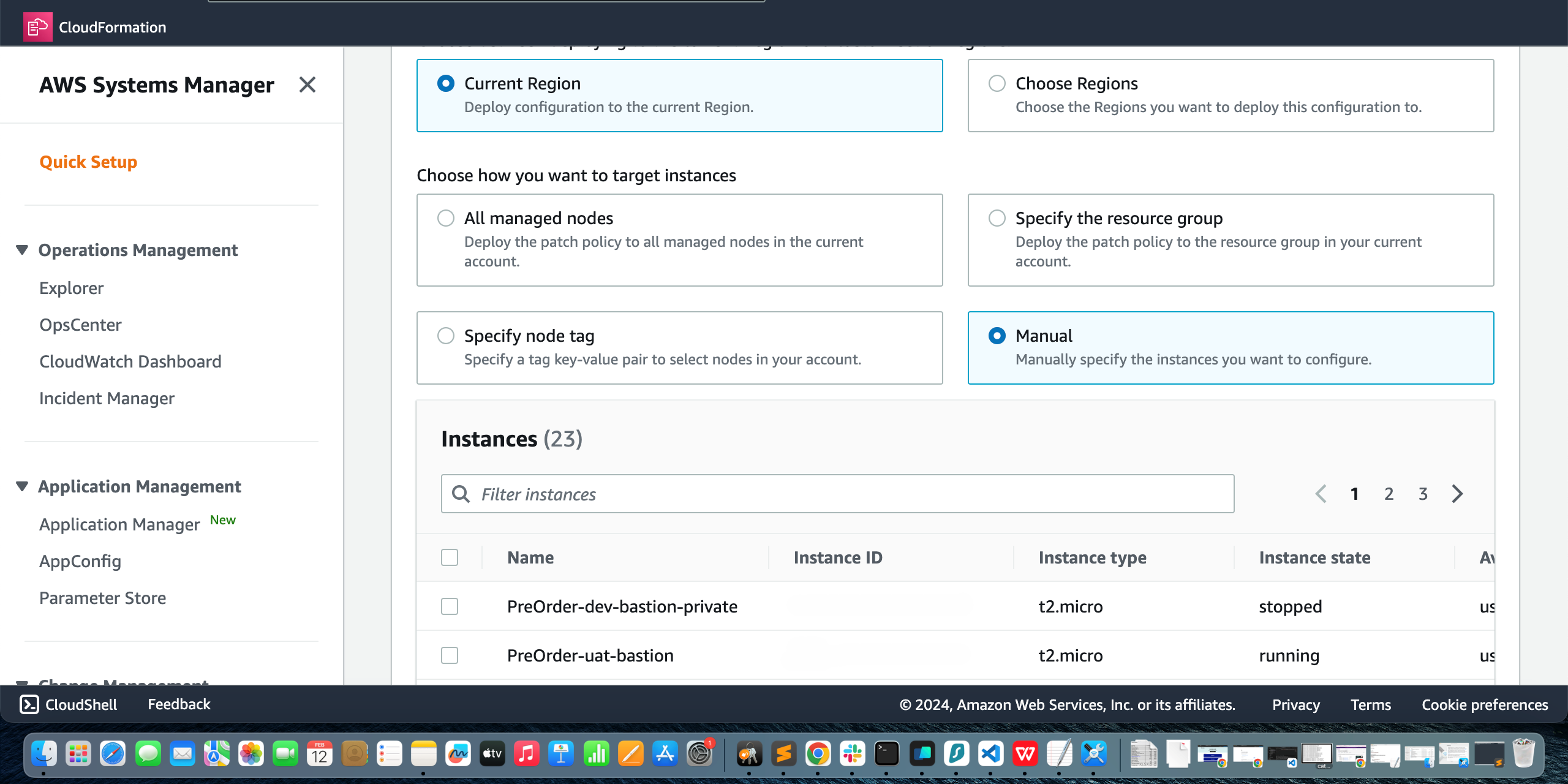Open Slack from the dock
The height and width of the screenshot is (784, 1568).
852,753
